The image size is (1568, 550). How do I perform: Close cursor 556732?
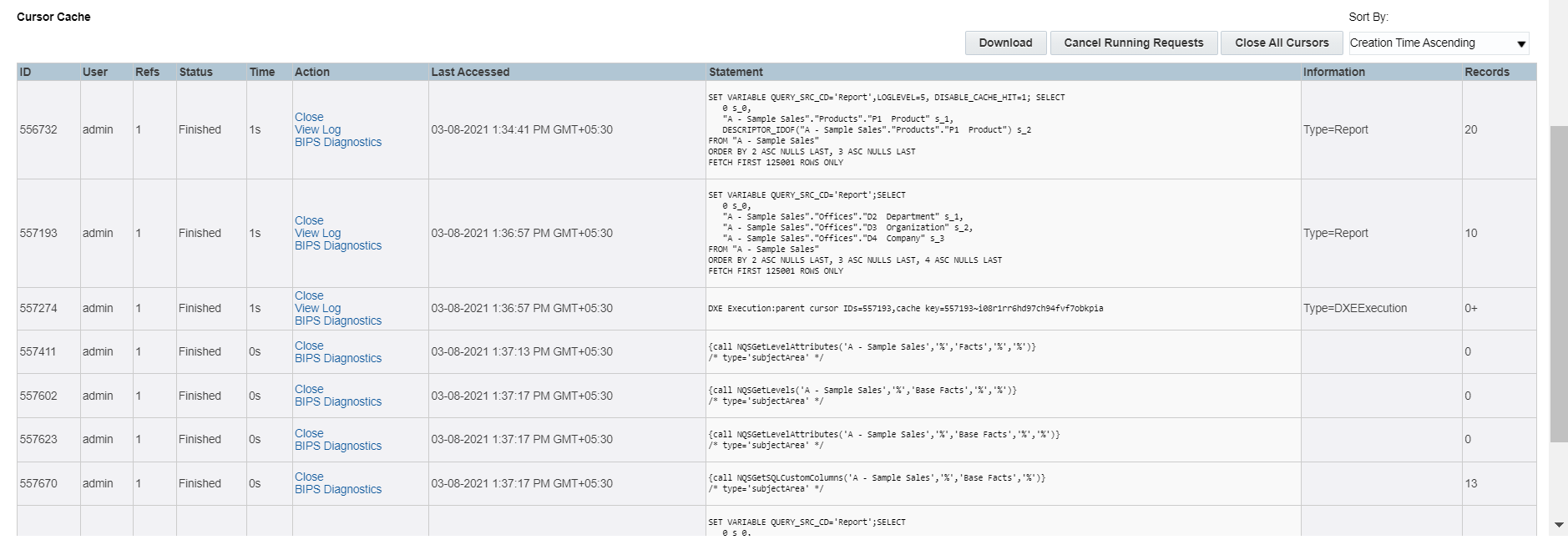309,117
